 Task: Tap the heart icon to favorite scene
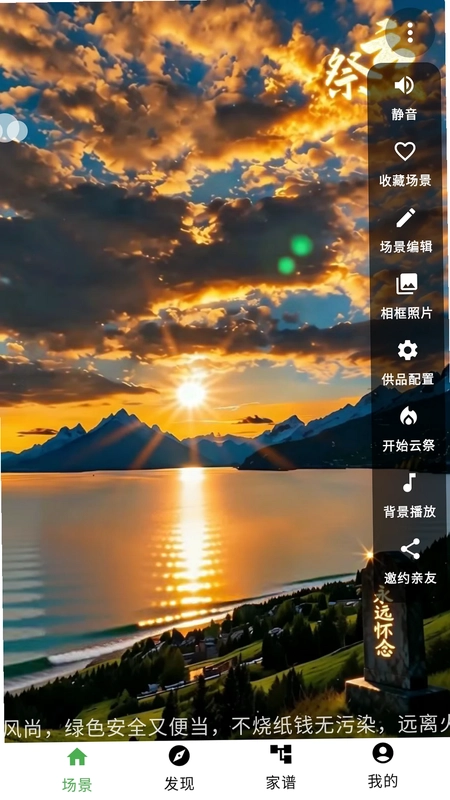tap(405, 152)
